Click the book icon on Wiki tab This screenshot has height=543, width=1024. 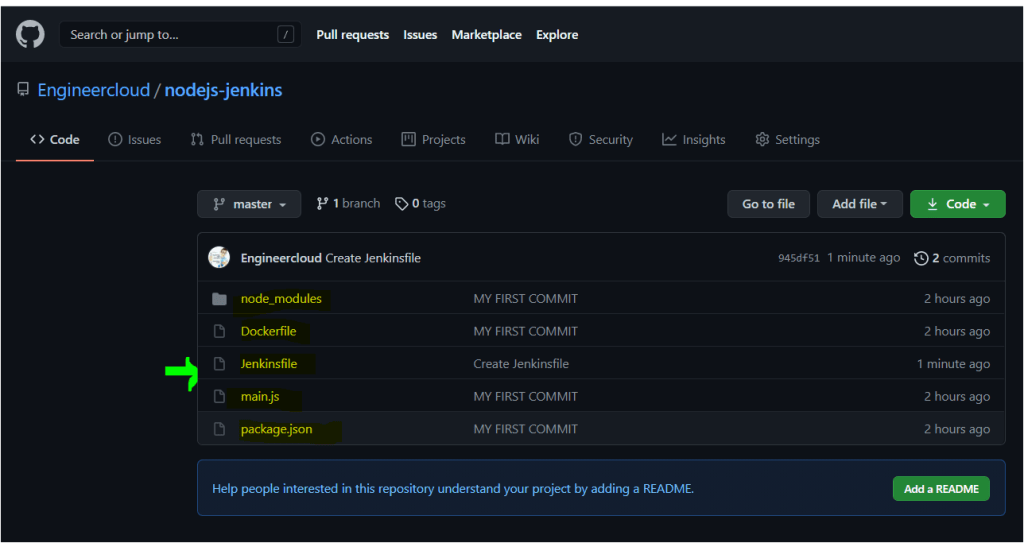point(502,139)
